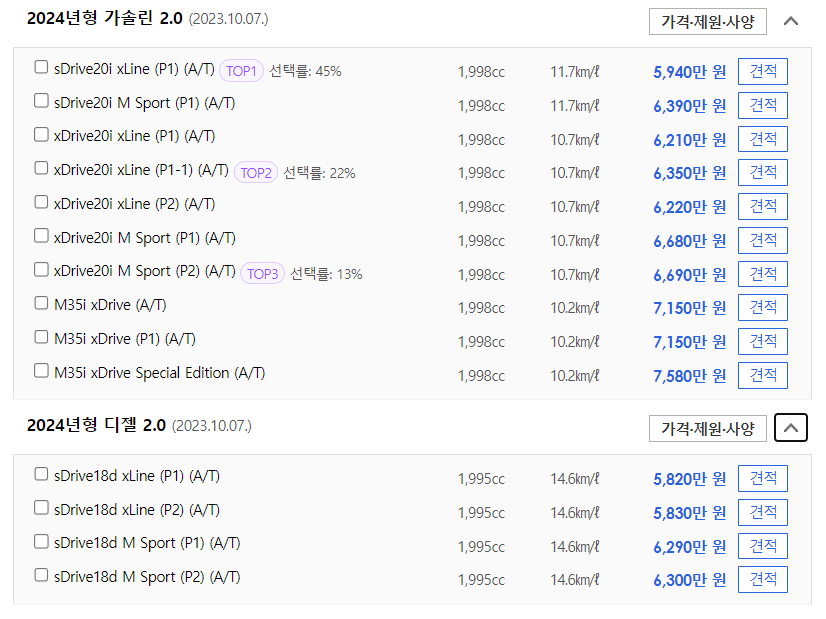Screen dimensions: 826x619
Task: Get 견적 for M35i xDrive Special Edition
Action: [x=763, y=375]
